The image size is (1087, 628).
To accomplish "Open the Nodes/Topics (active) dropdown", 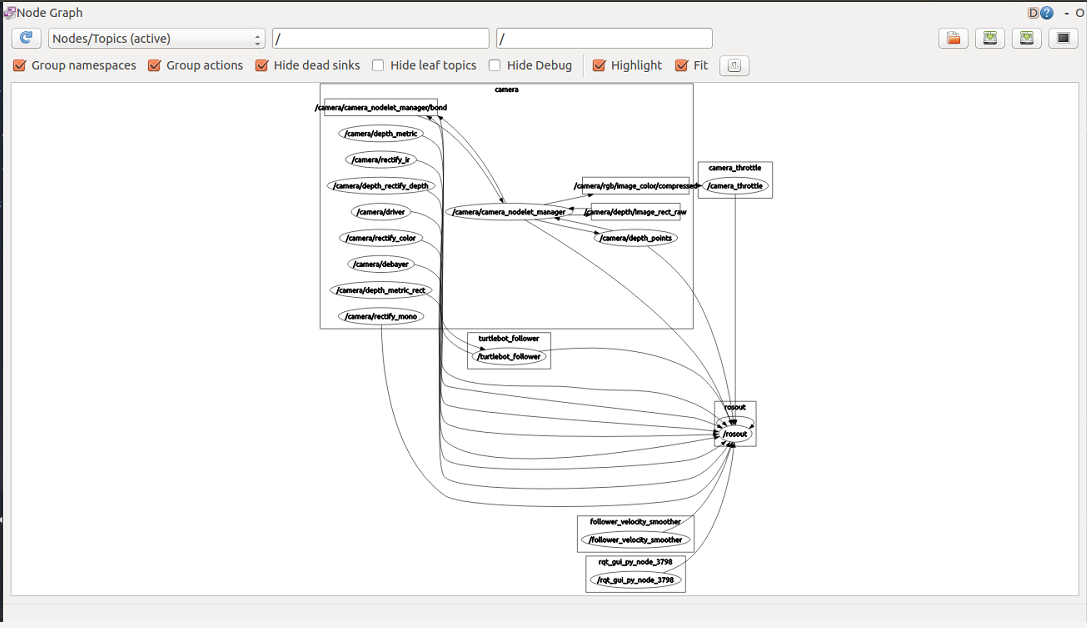I will tap(157, 39).
